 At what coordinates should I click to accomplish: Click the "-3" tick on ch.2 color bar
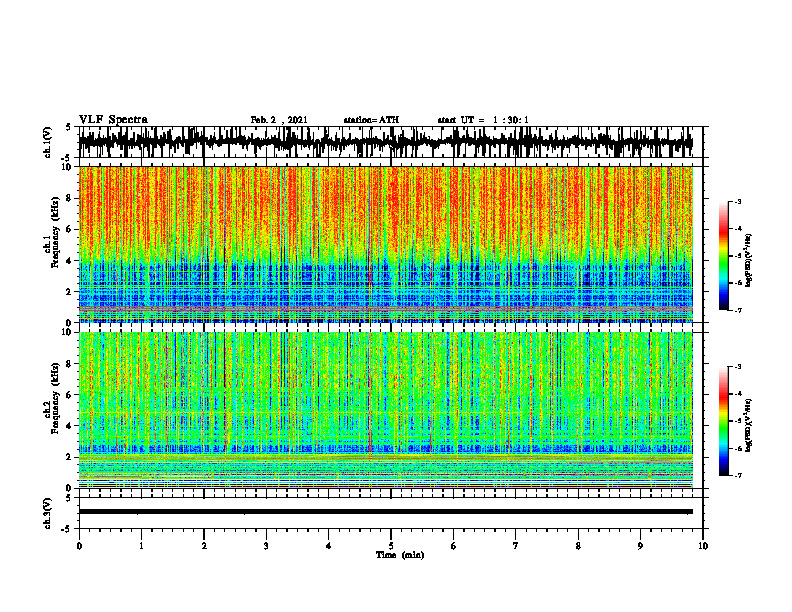click(737, 367)
